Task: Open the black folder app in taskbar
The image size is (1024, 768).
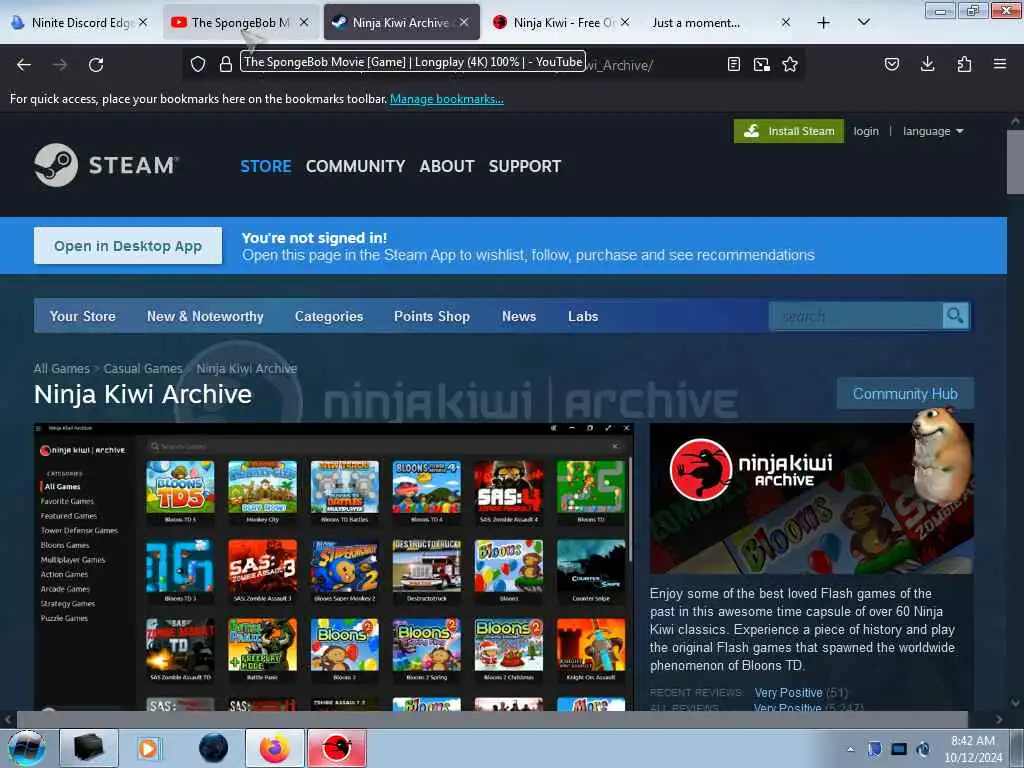Action: pyautogui.click(x=88, y=748)
